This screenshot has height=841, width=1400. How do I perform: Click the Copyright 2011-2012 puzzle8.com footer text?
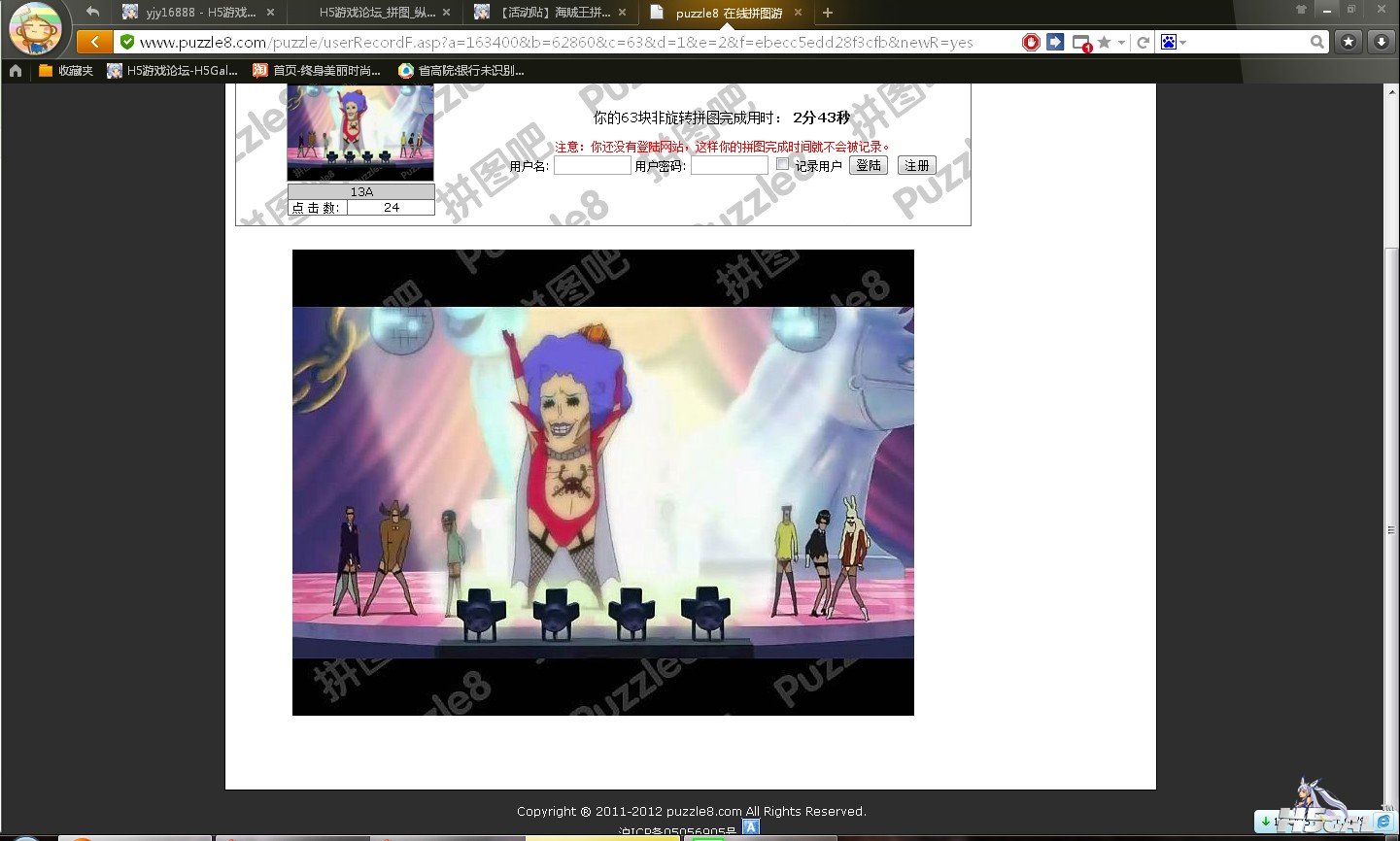click(692, 811)
